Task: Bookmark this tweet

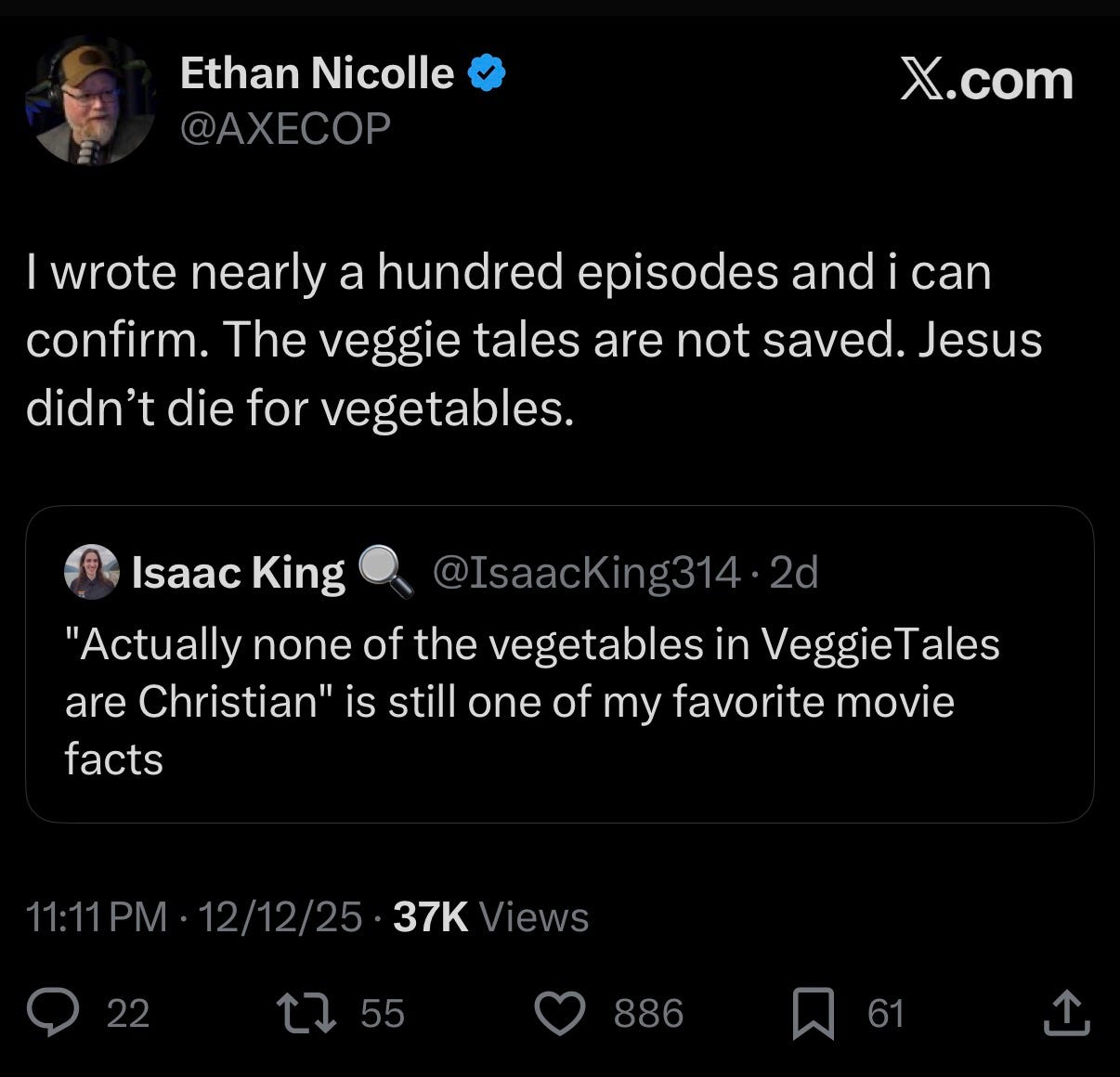Action: coord(812,1014)
